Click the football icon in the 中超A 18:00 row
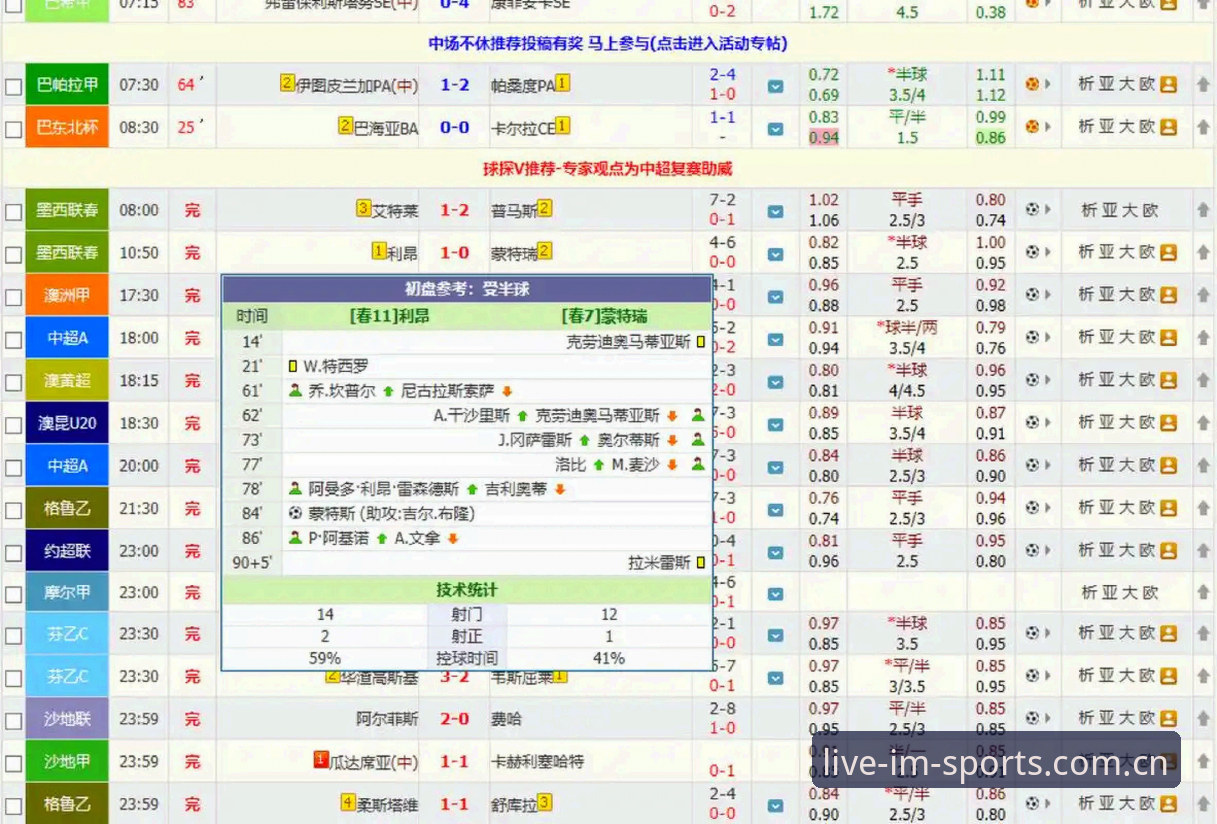The height and width of the screenshot is (824, 1217). click(x=1032, y=337)
